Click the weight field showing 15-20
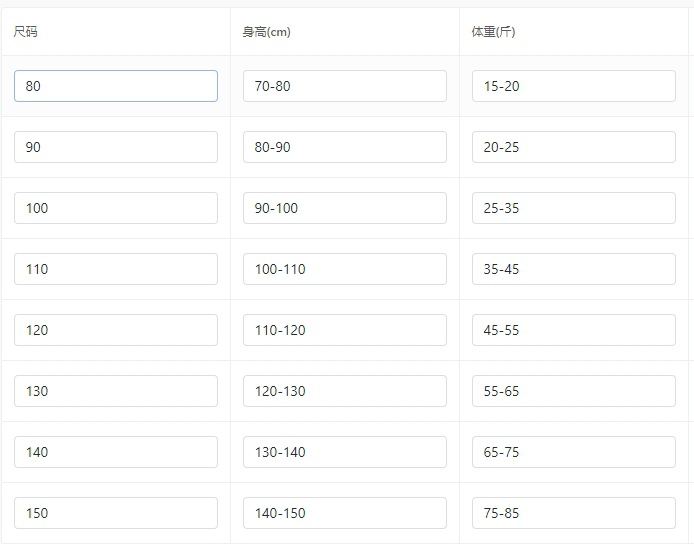This screenshot has width=694, height=544. coord(573,86)
